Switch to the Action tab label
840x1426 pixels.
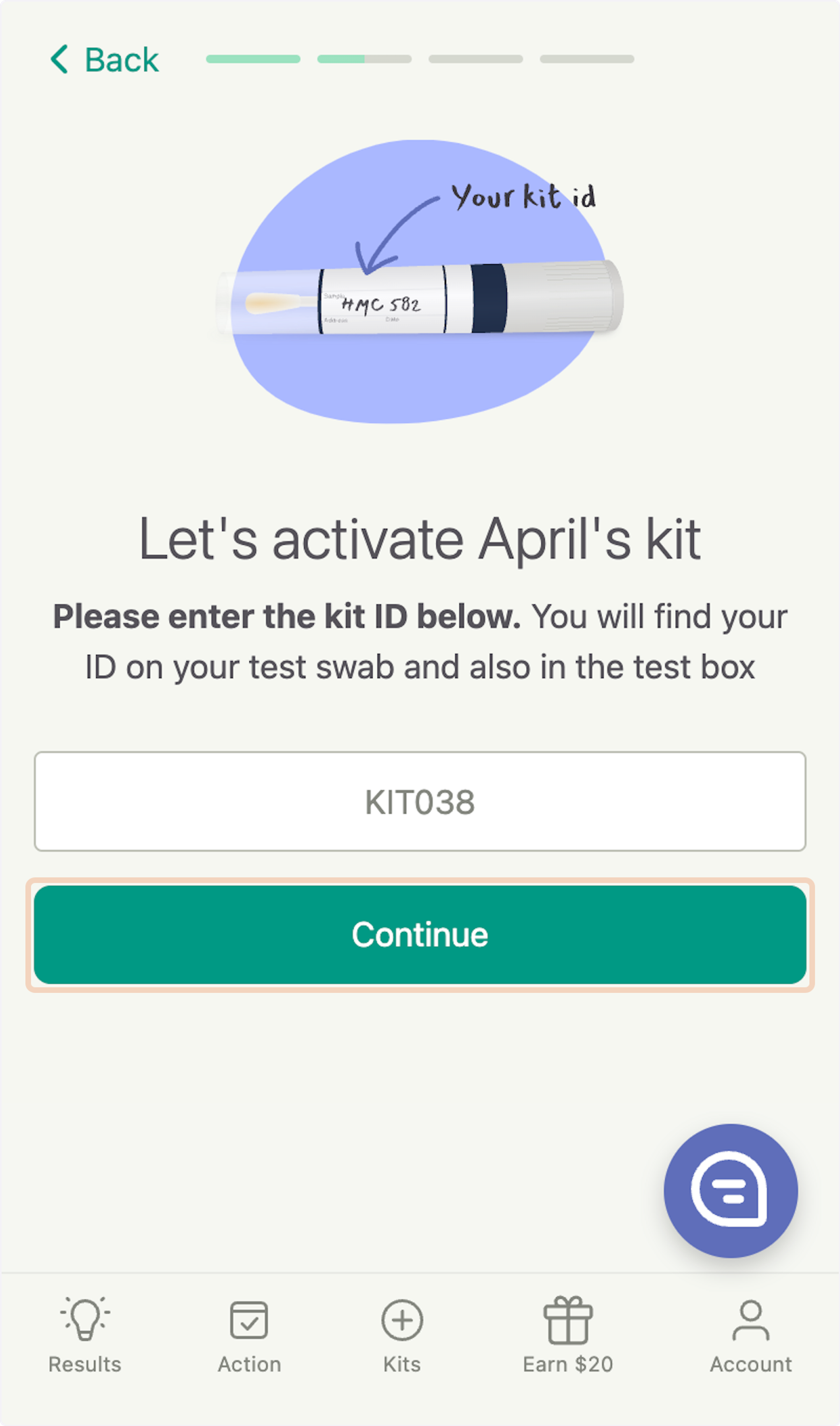coord(249,1364)
